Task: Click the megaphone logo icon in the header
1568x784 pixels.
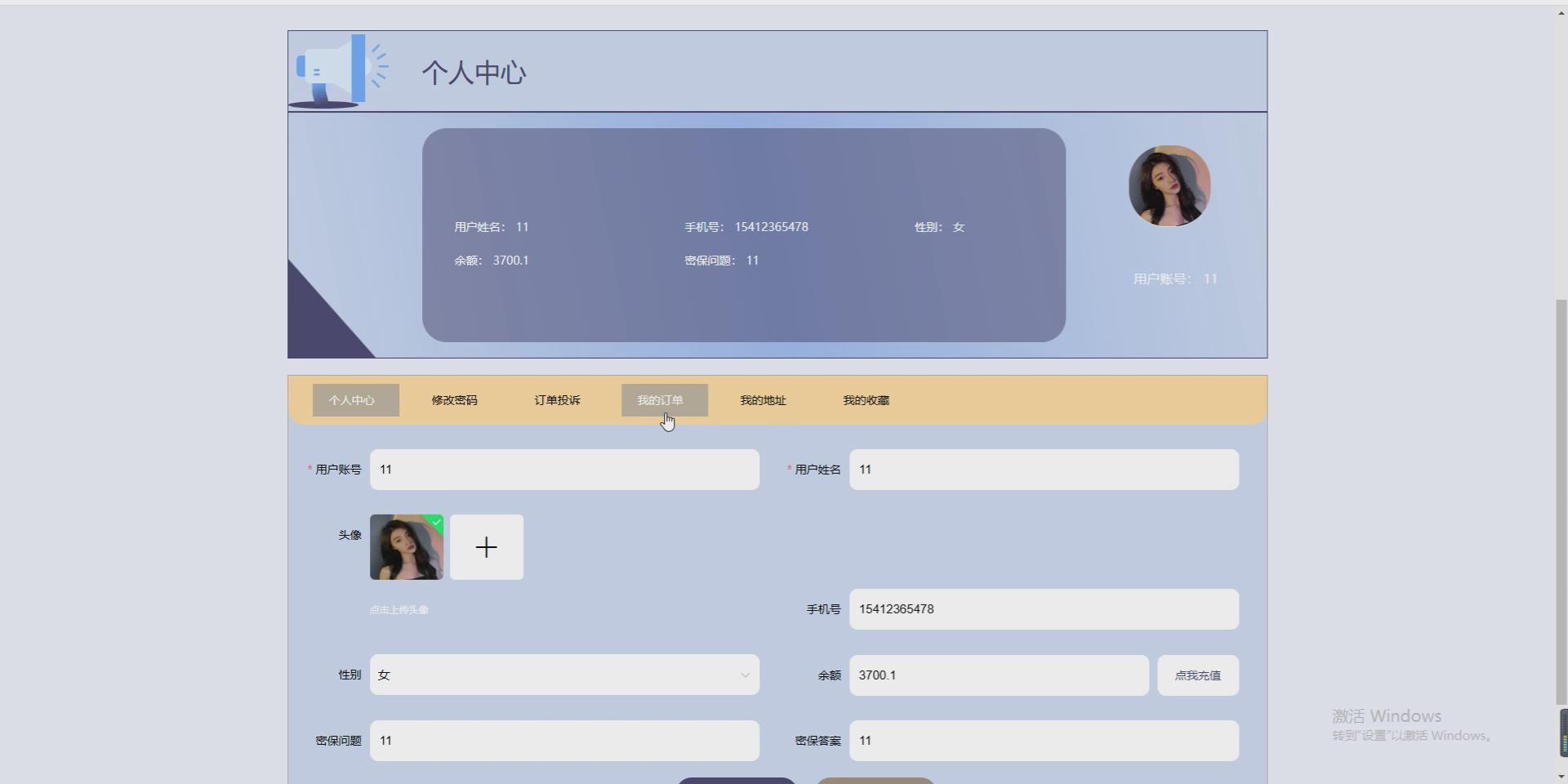Action: pyautogui.click(x=337, y=69)
